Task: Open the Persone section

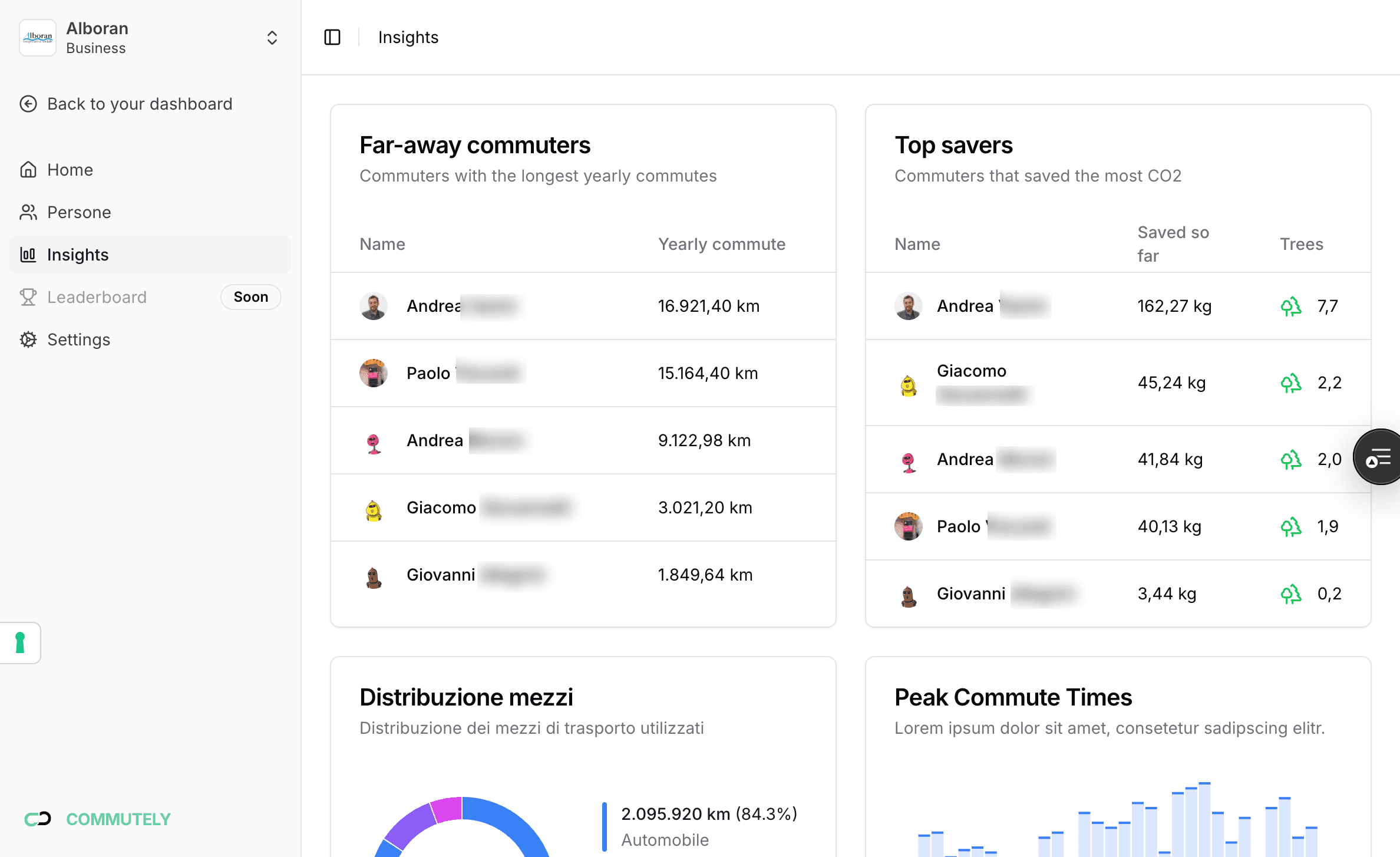Action: (x=79, y=212)
